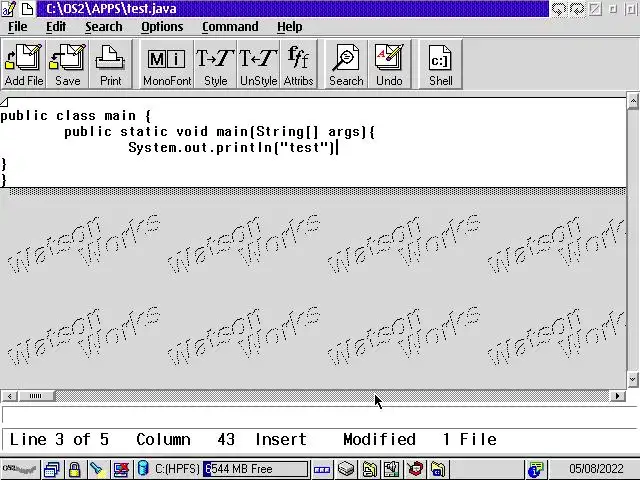This screenshot has height=480, width=640.
Task: Click the C:(HPFS) drive label on the taskbar
Action: pos(177,469)
